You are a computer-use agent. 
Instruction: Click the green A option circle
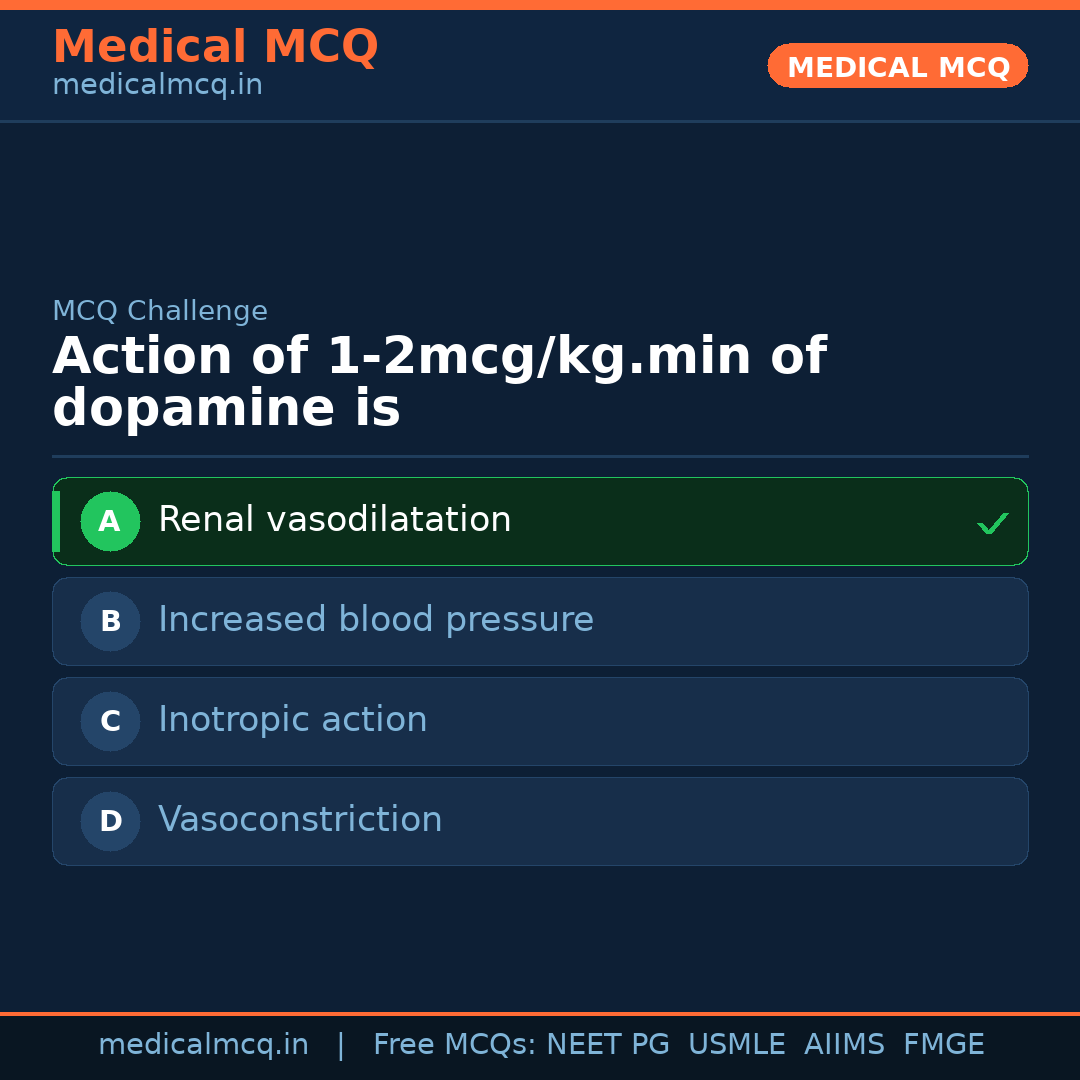pyautogui.click(x=110, y=521)
